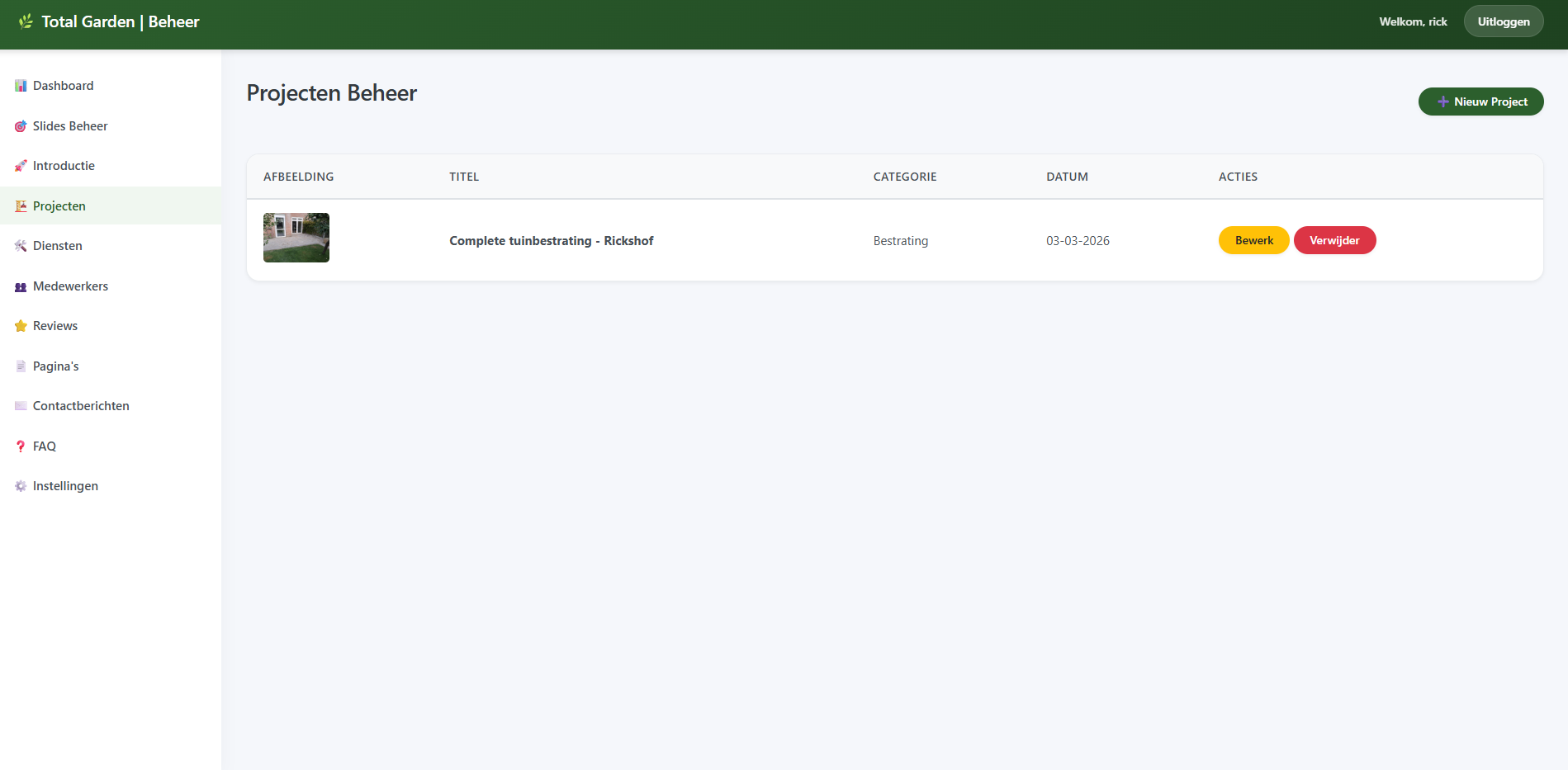Click the Contactberichten envelope icon
The height and width of the screenshot is (770, 1568).
coord(21,406)
